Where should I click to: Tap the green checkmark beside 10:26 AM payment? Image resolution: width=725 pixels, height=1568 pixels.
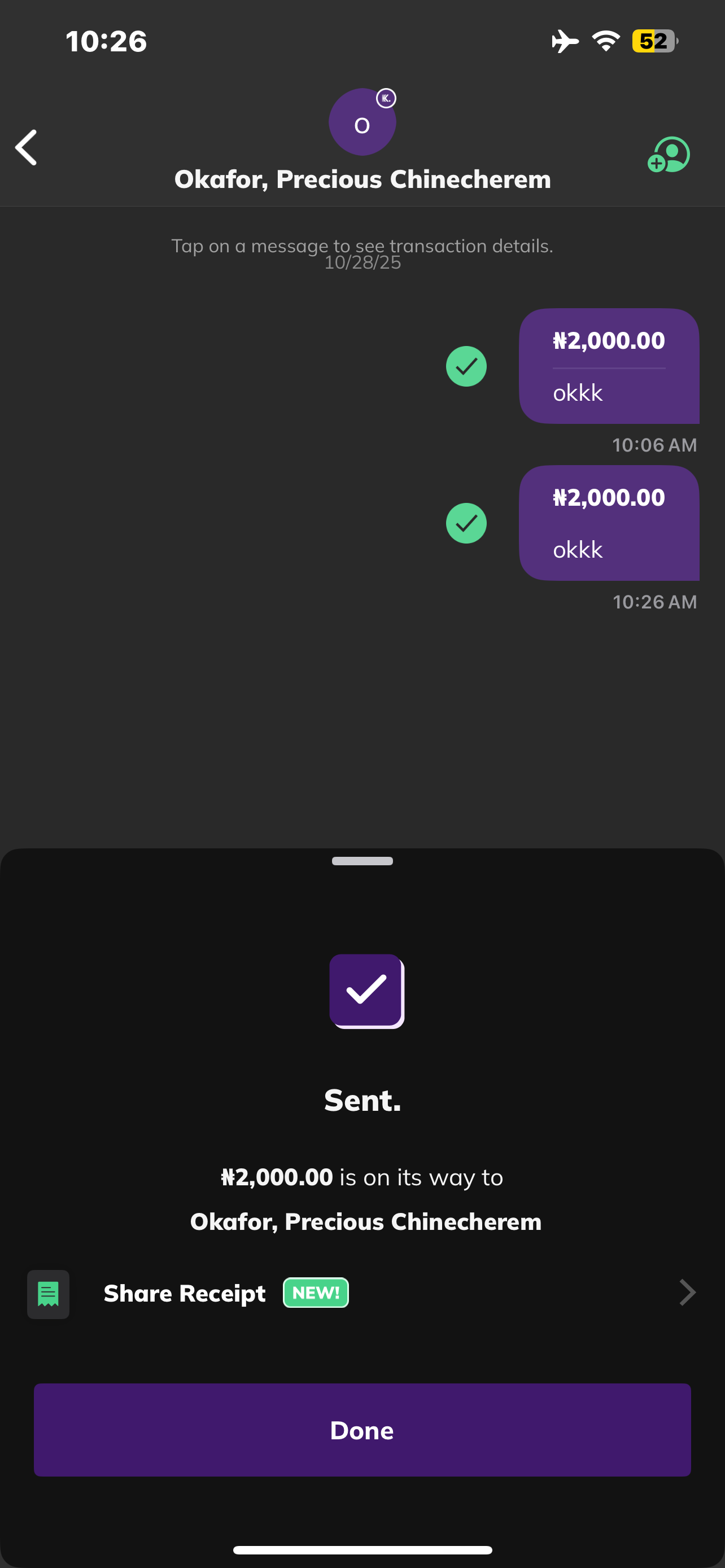click(x=466, y=523)
